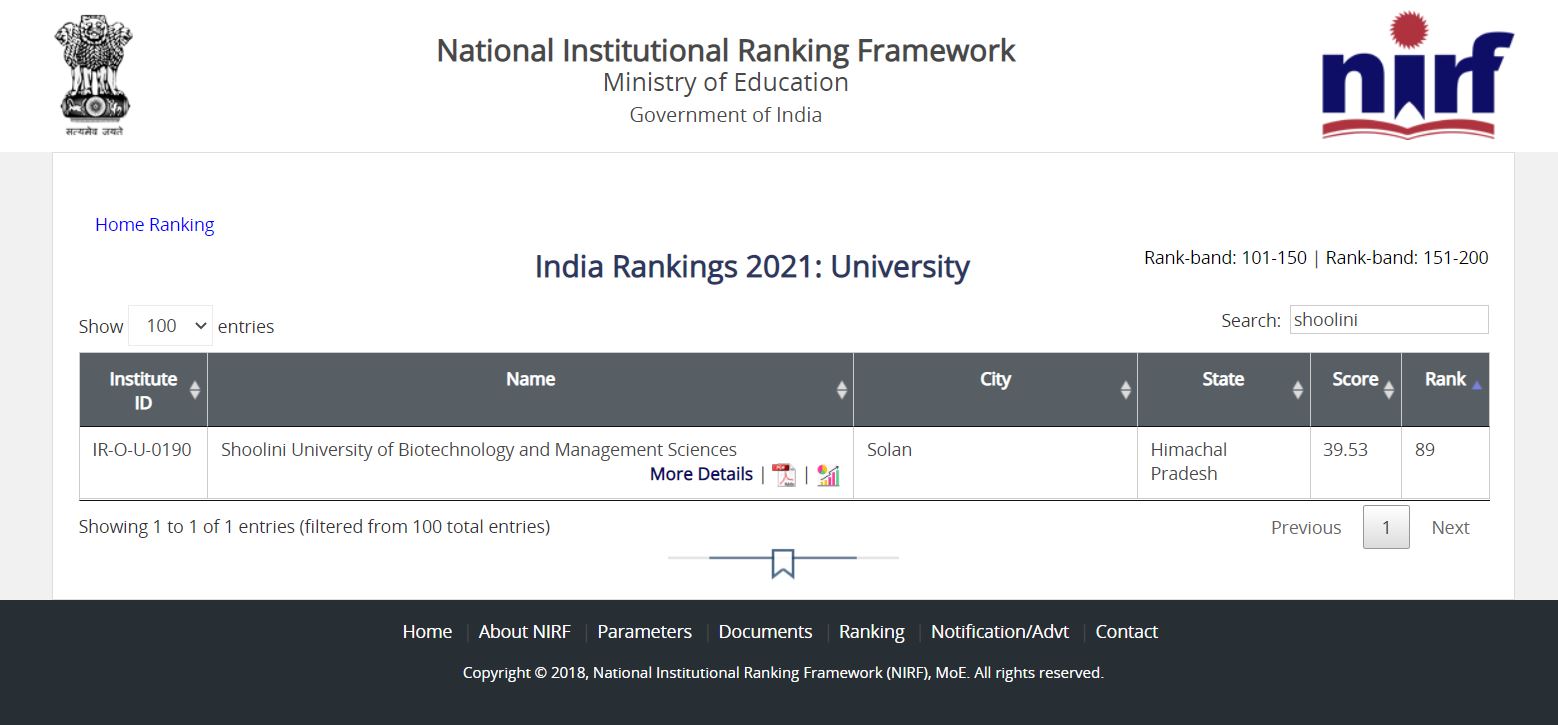This screenshot has width=1558, height=725.
Task: Sort table by City column arrows
Action: click(x=1126, y=390)
